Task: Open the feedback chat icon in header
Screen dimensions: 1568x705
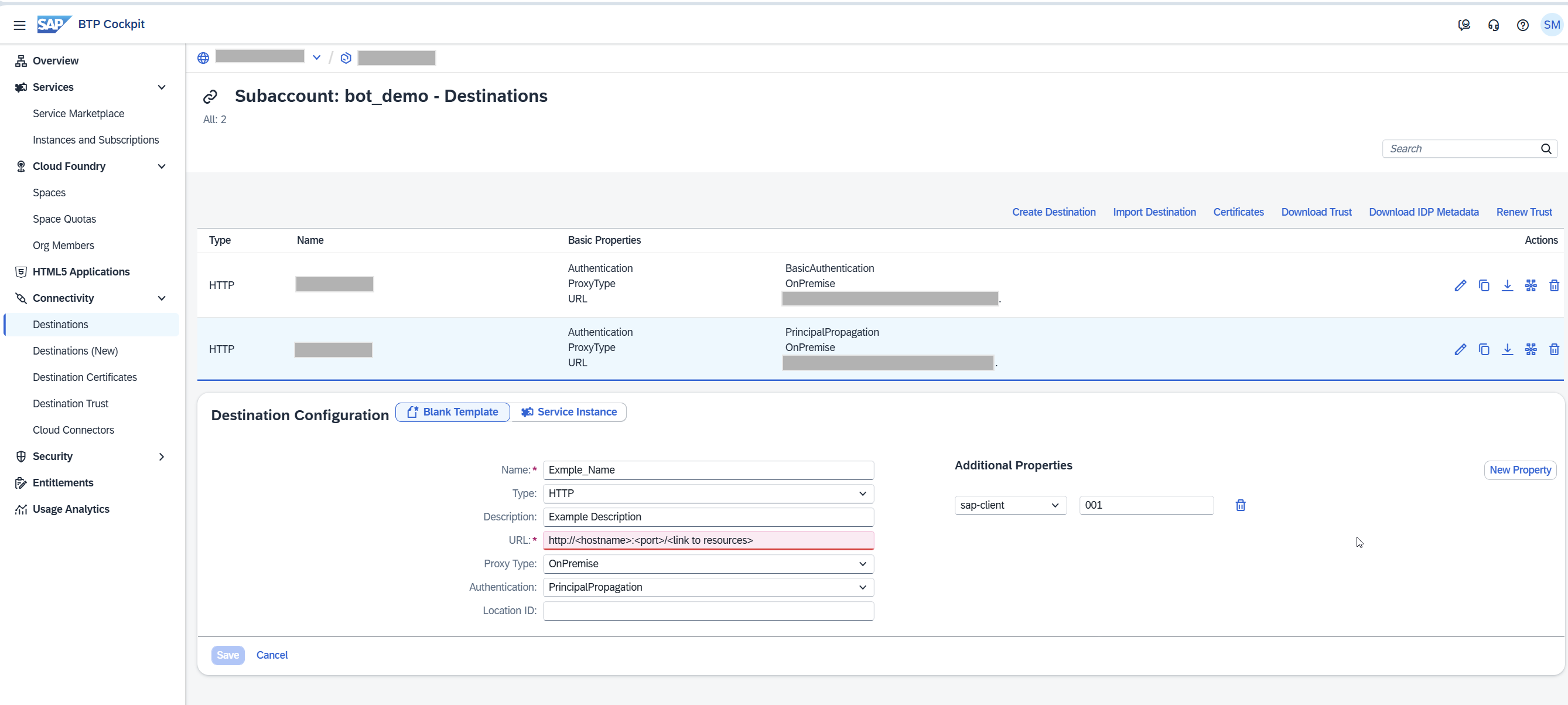Action: coord(1464,25)
